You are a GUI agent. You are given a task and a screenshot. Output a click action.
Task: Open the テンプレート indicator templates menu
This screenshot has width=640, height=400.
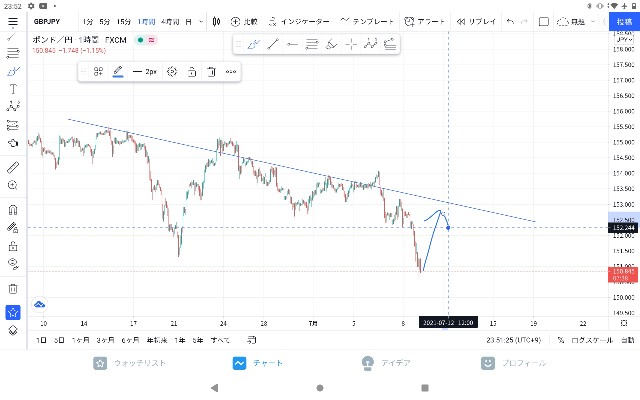367,21
